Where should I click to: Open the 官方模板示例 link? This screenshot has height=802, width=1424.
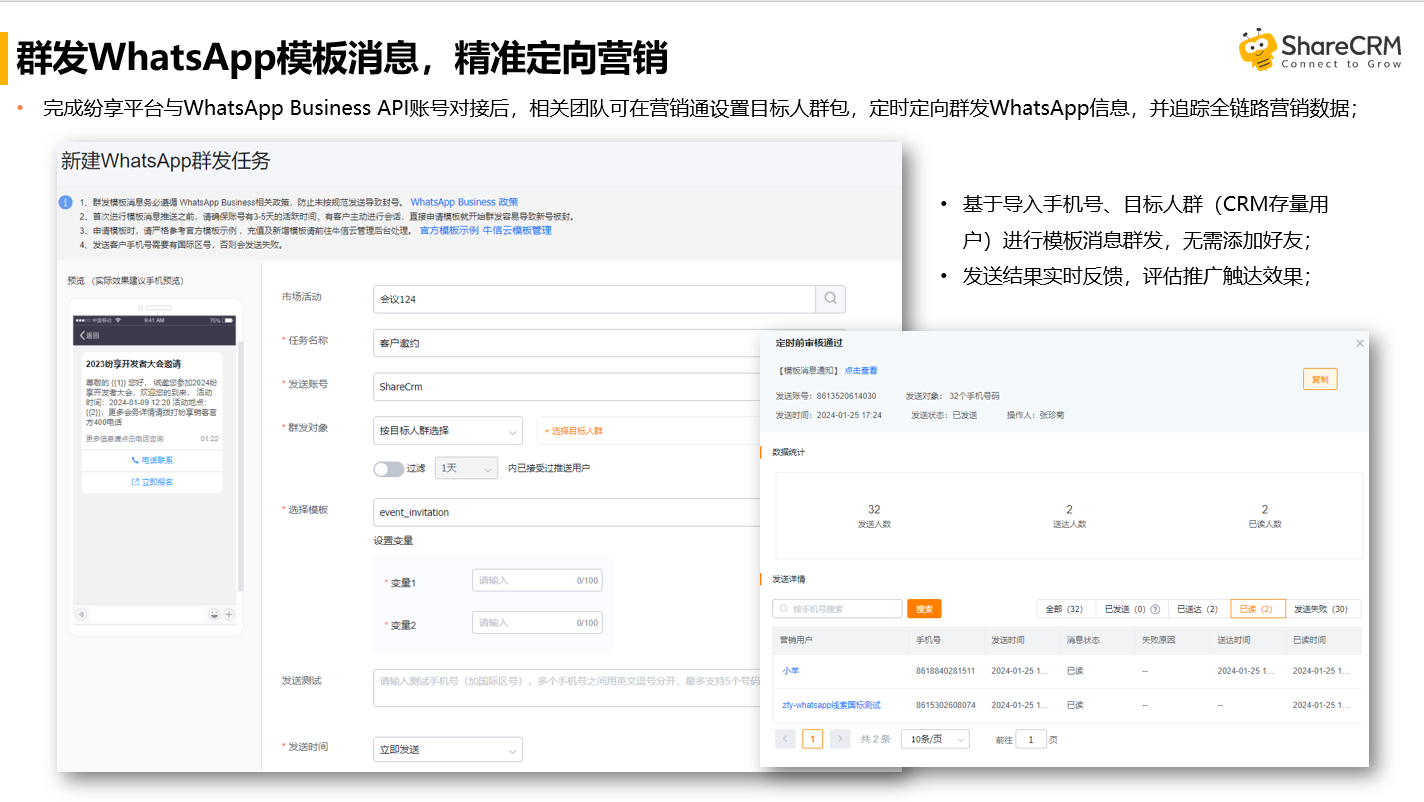coord(449,230)
